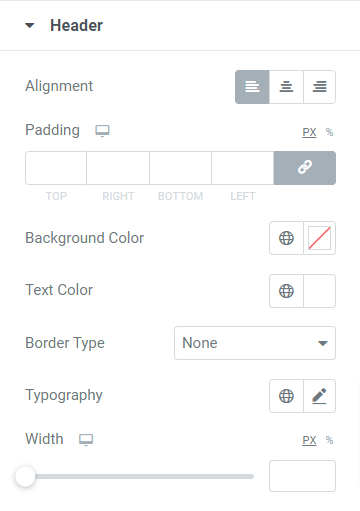Open Width responsive device icon
This screenshot has width=360, height=511.
(x=86, y=440)
